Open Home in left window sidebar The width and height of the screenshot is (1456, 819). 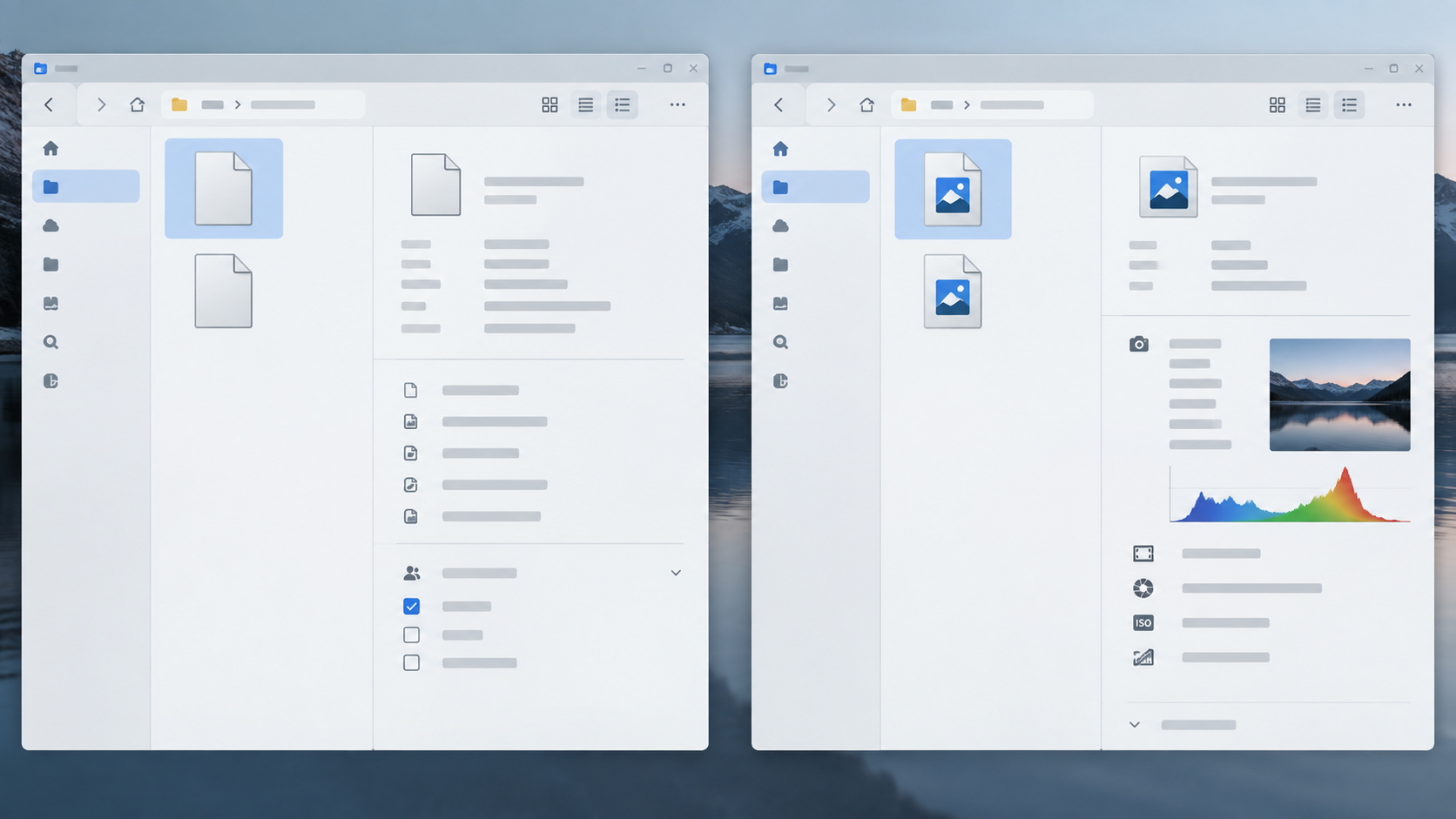(51, 148)
